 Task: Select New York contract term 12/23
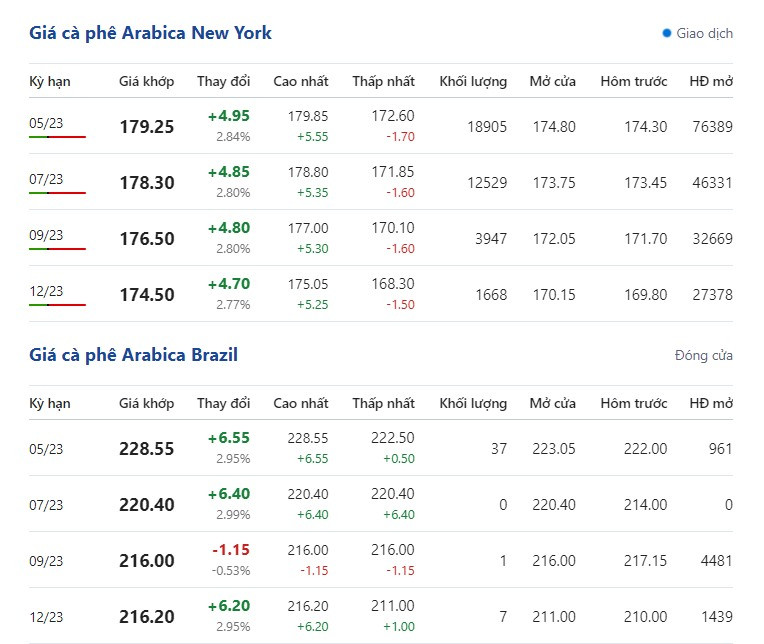tap(46, 291)
